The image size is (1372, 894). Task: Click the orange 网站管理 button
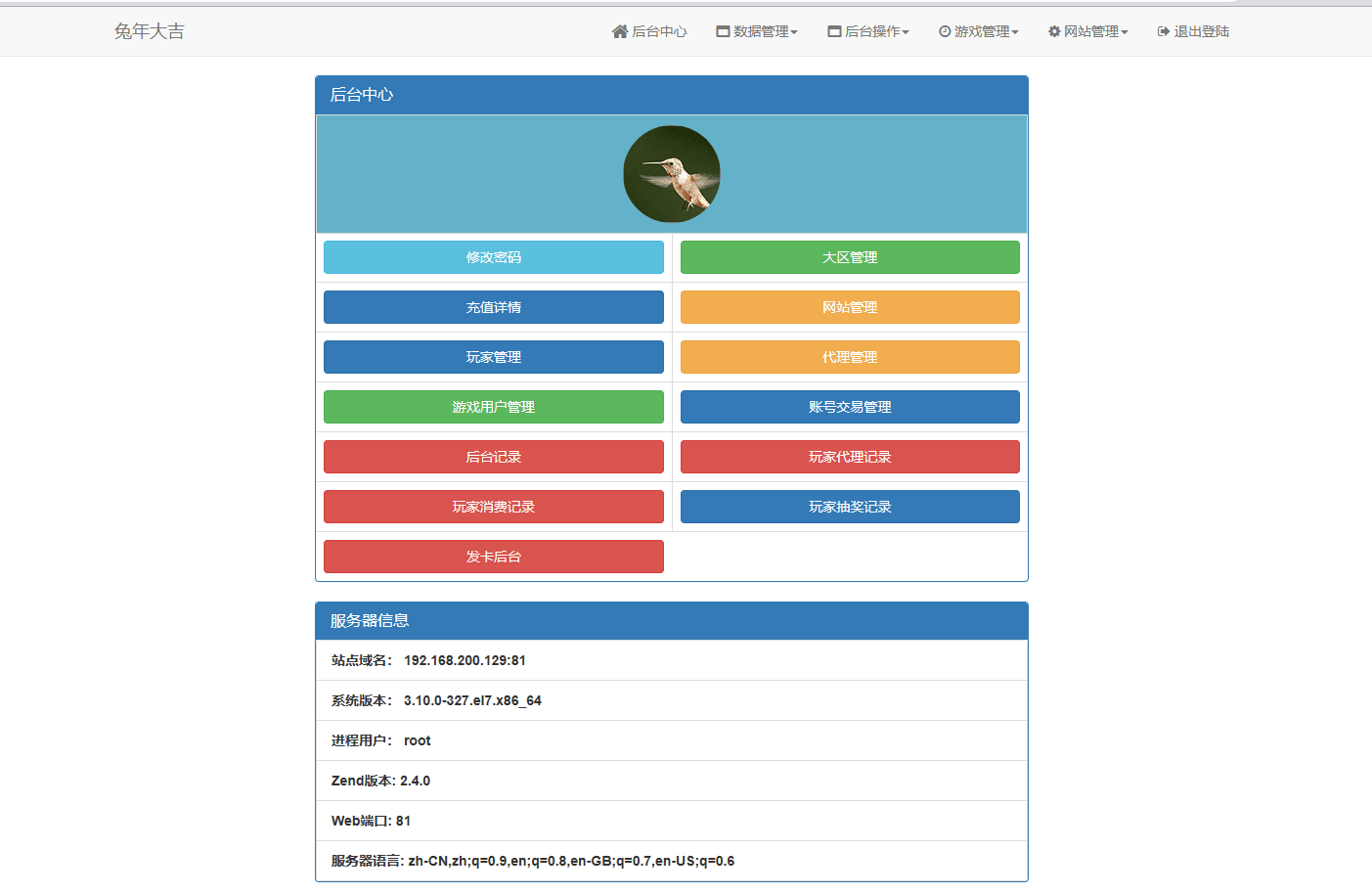coord(850,307)
